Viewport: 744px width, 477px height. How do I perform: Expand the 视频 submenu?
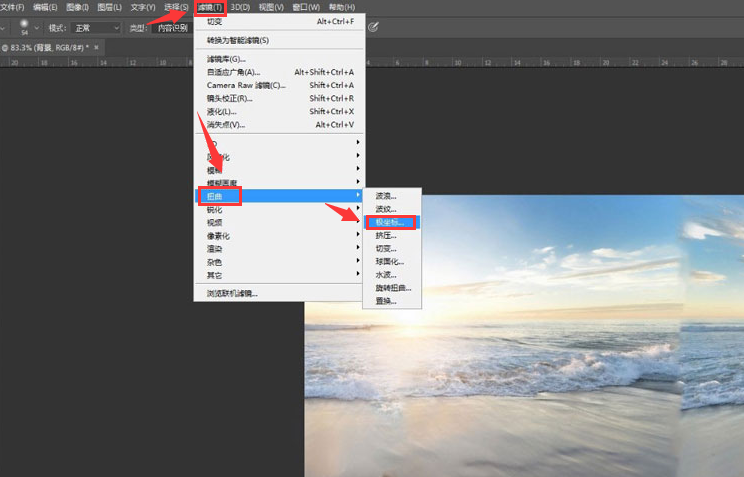[279, 222]
